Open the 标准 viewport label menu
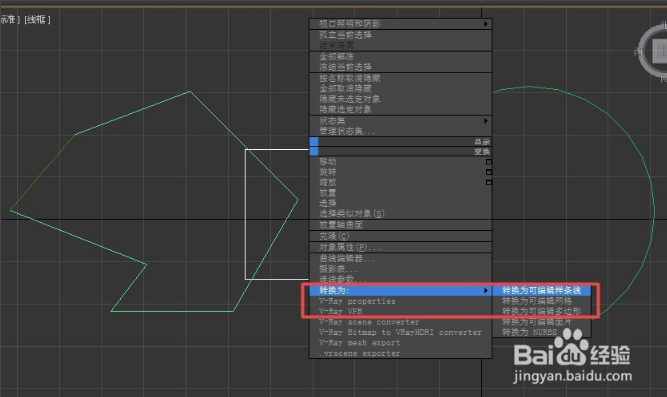Viewport: 667px width, 397px height. [9, 19]
